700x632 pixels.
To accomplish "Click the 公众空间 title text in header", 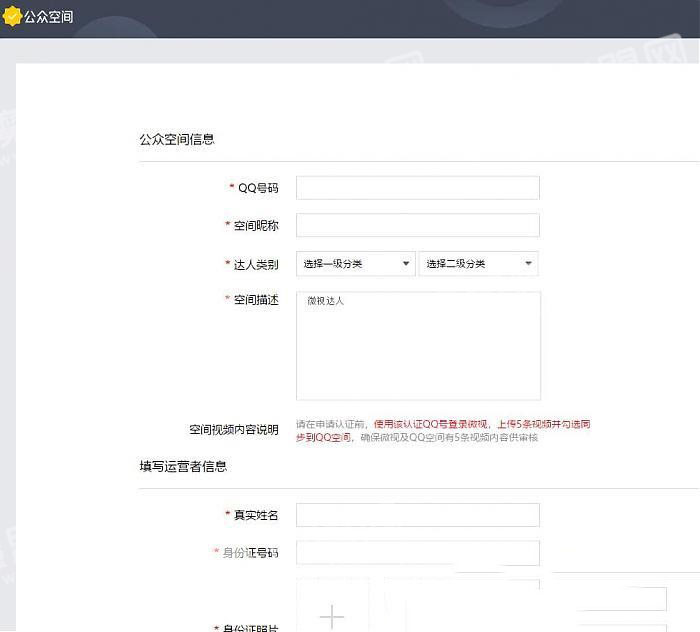I will pos(48,17).
